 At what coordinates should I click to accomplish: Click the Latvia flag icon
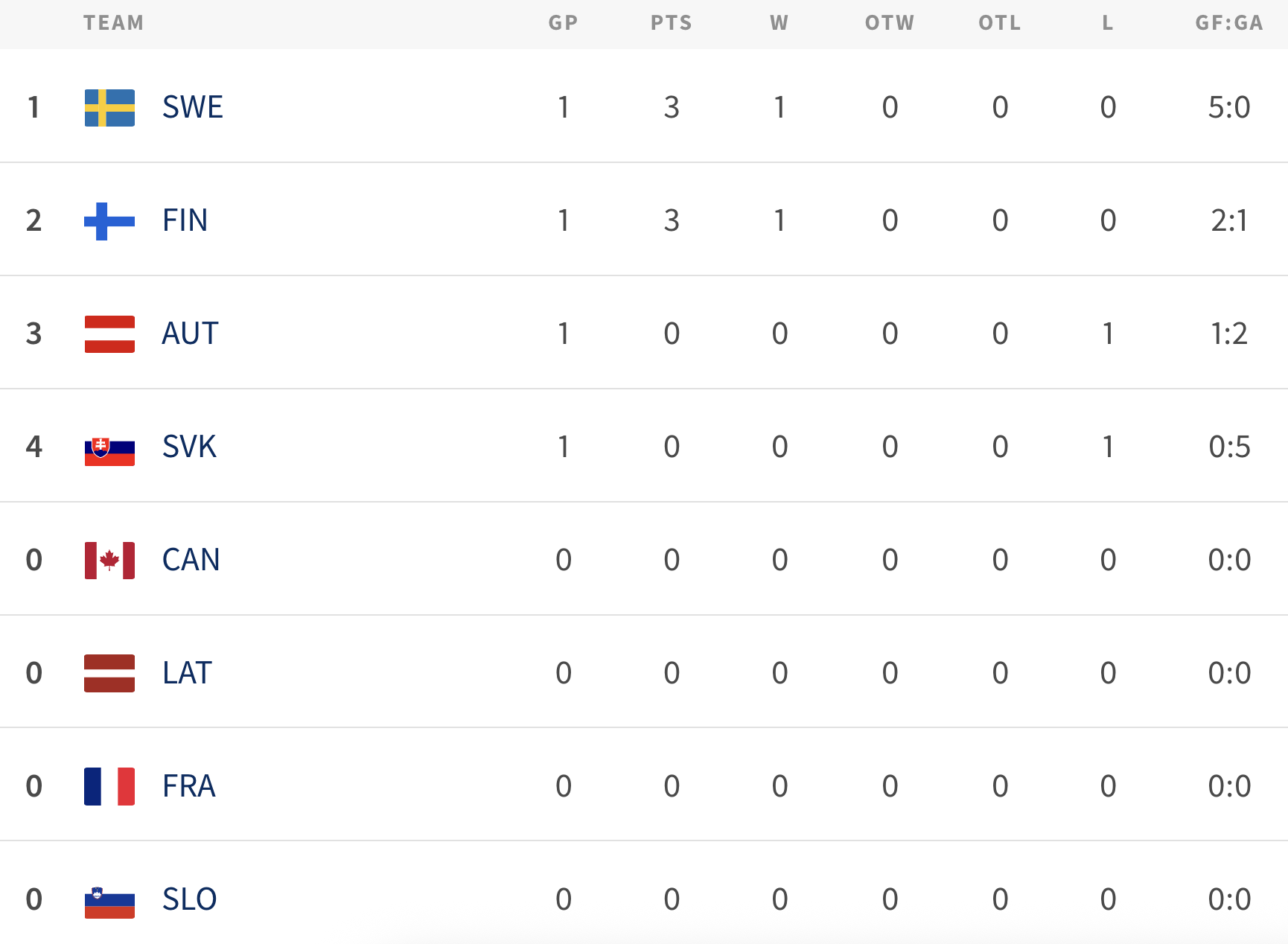pos(109,673)
